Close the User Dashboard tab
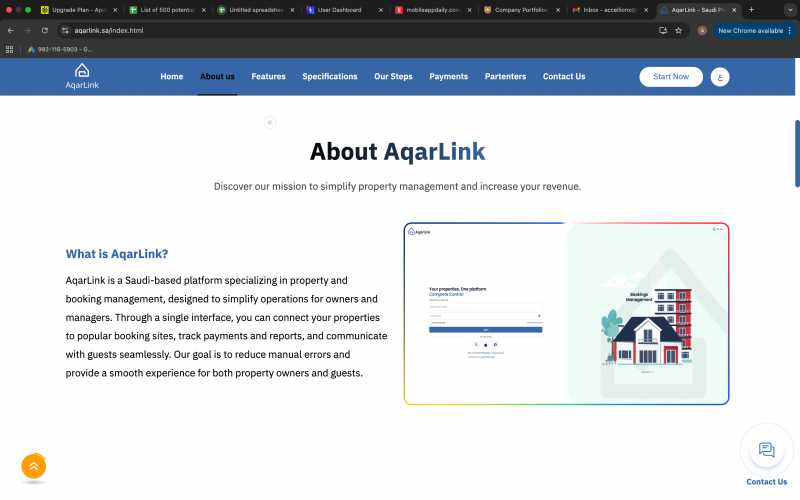The width and height of the screenshot is (800, 500). pos(381,10)
